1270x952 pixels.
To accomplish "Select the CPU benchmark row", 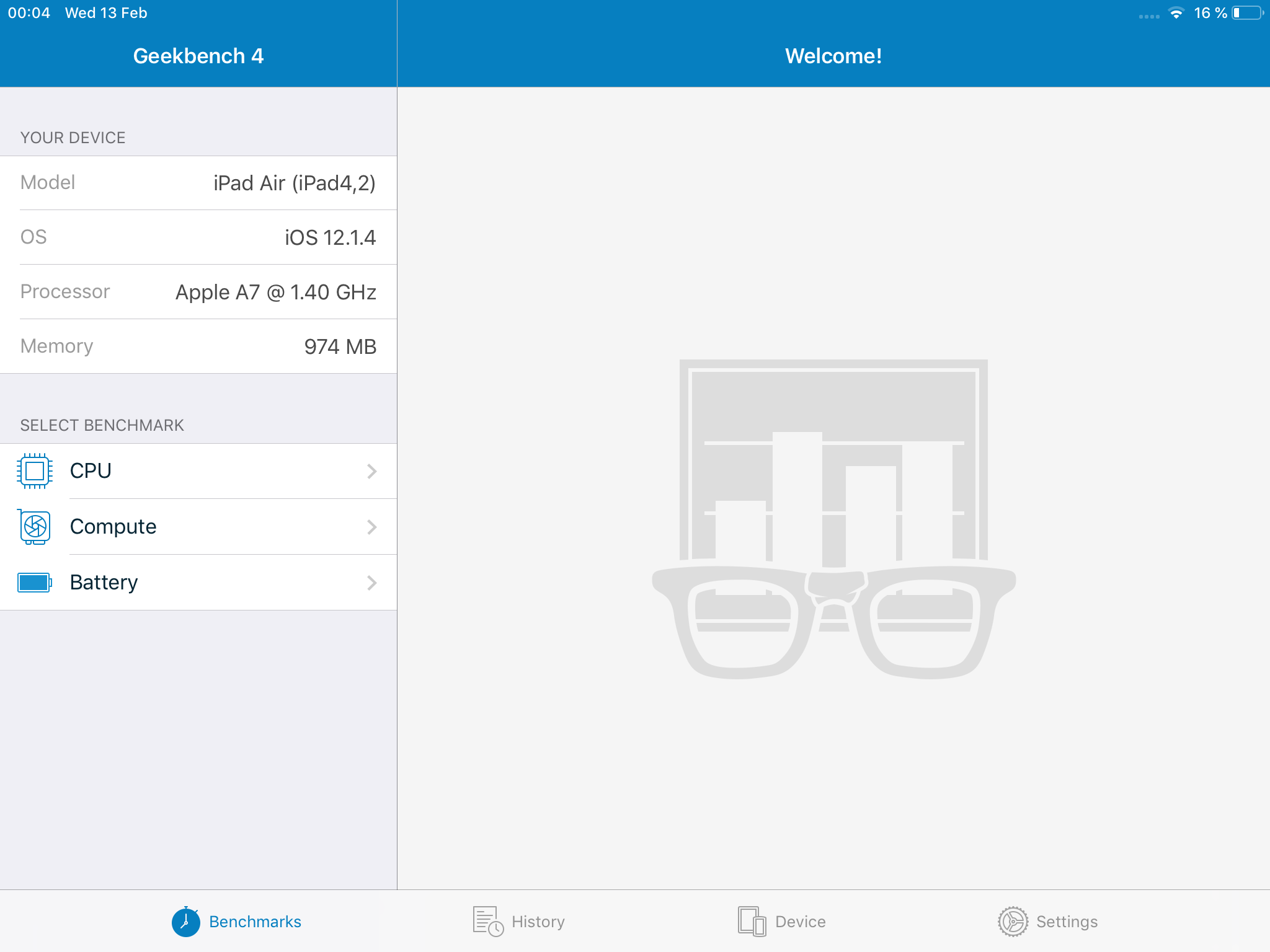I will tap(198, 471).
